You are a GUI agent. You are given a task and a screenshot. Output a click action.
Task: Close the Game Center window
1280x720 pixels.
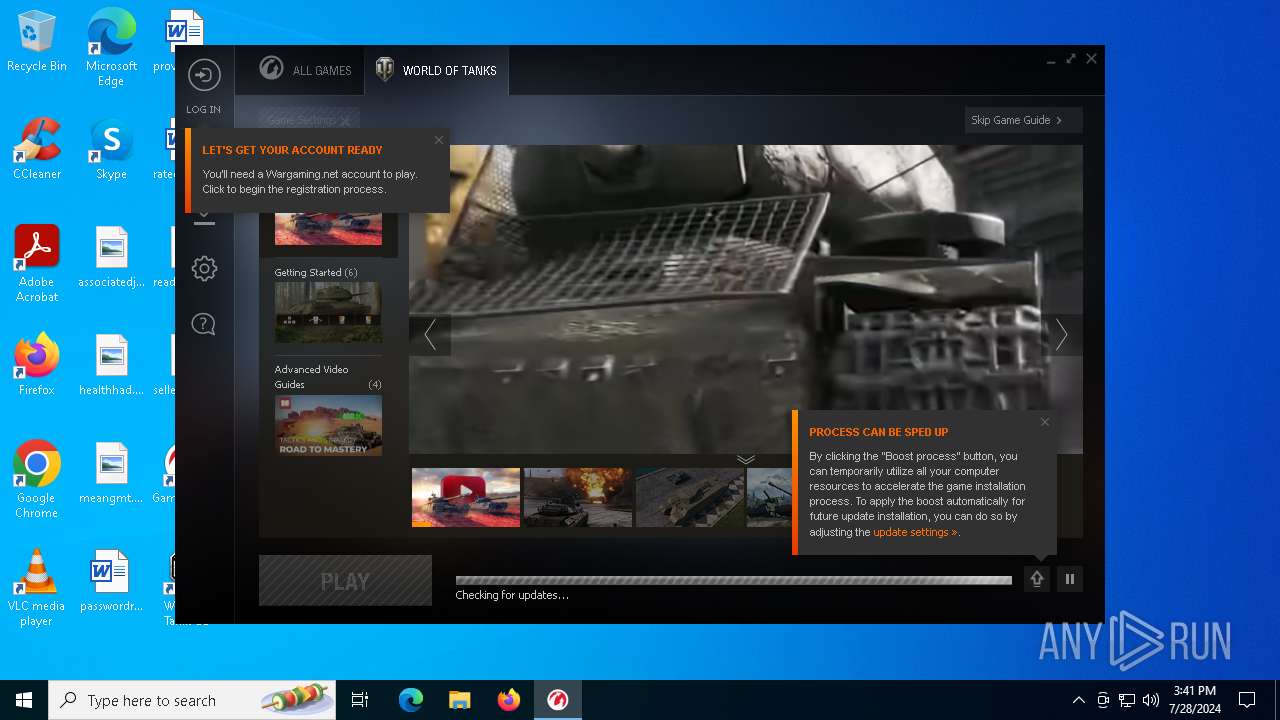[x=1092, y=59]
